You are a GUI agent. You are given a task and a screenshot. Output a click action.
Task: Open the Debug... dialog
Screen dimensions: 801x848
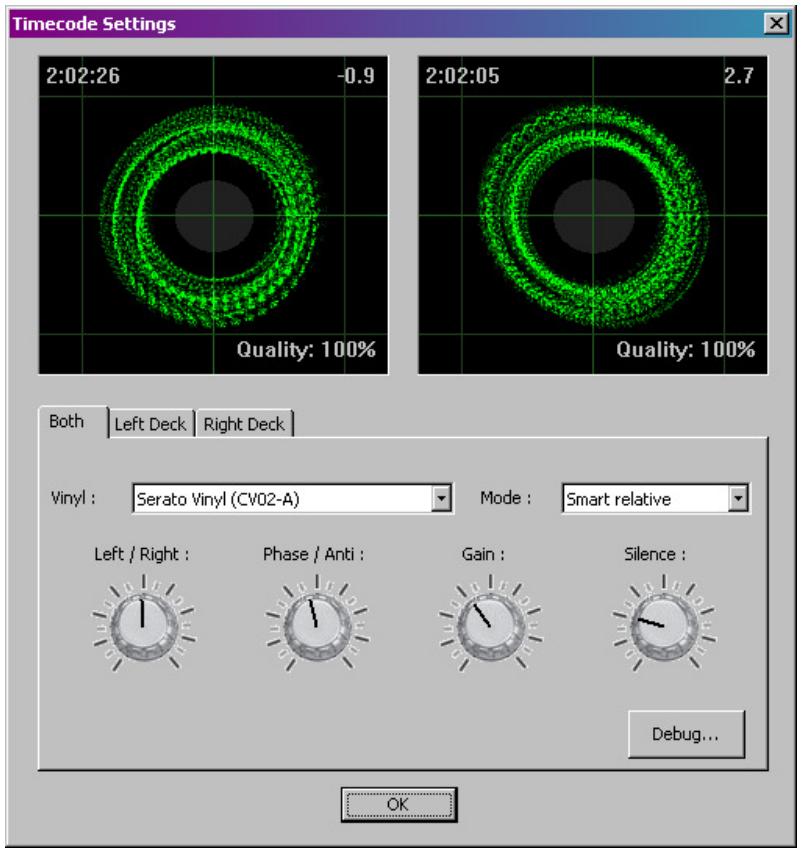click(x=686, y=734)
